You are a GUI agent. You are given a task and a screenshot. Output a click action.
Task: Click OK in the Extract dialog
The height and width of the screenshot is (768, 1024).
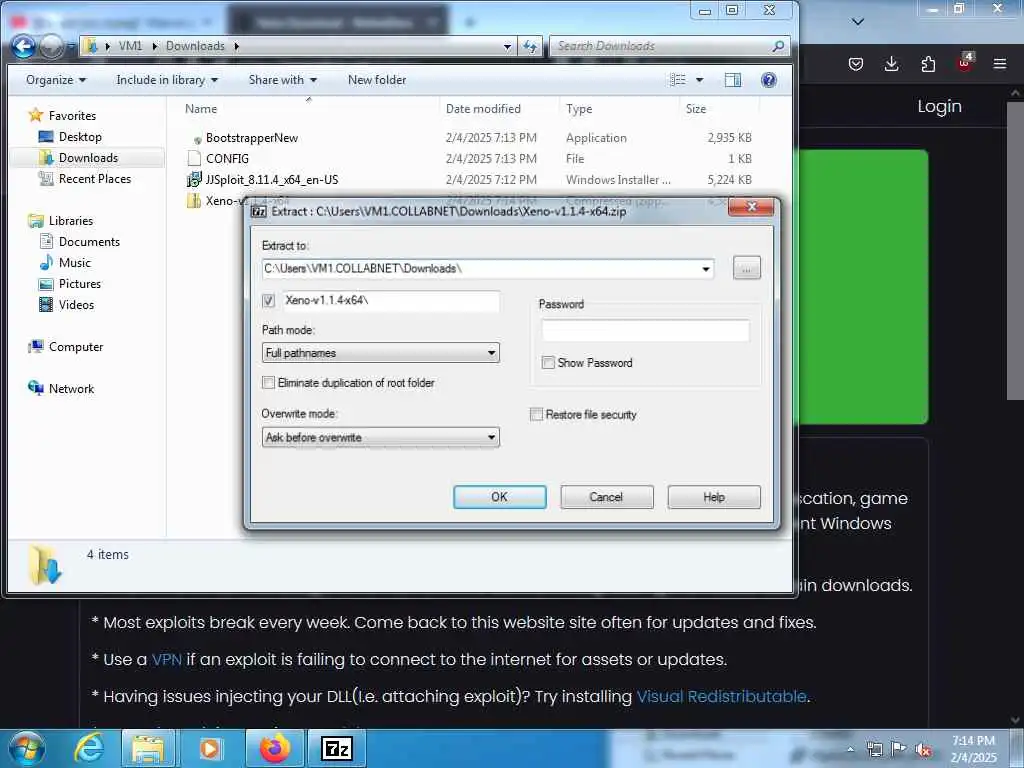pyautogui.click(x=500, y=497)
